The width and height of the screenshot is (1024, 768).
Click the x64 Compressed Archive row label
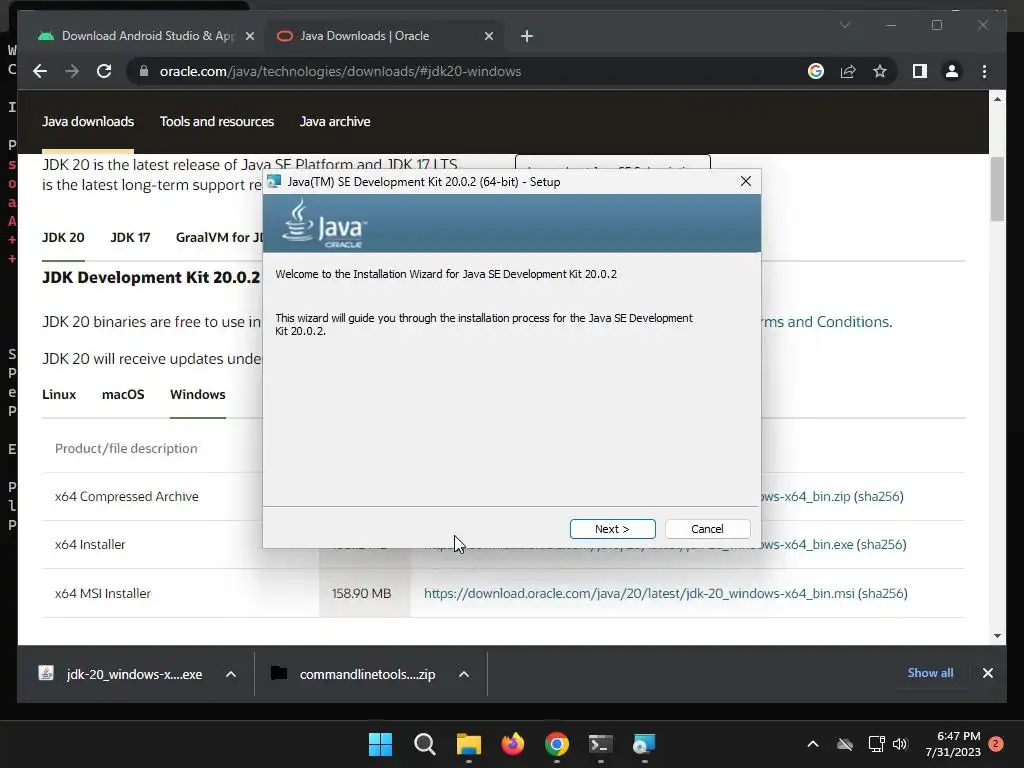point(127,496)
